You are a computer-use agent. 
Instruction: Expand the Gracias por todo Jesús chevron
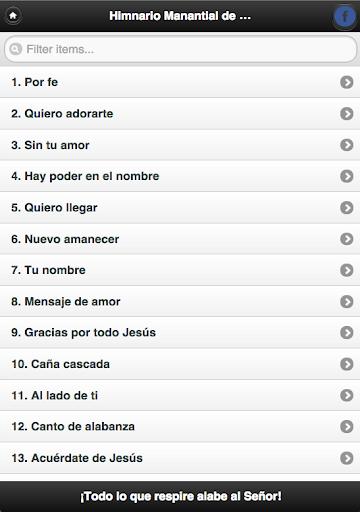347,333
